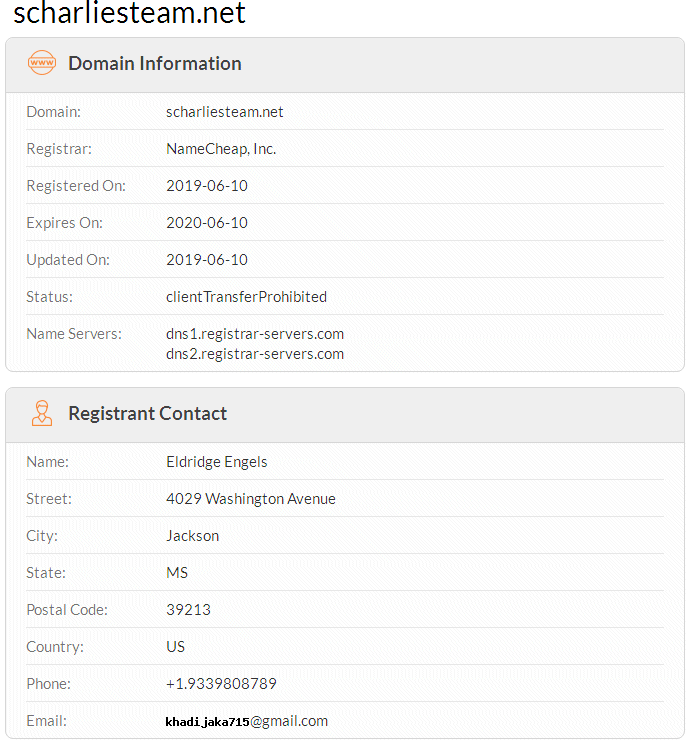Click the Registrant Contact section header
Screen dimensions: 690x740
(x=147, y=413)
